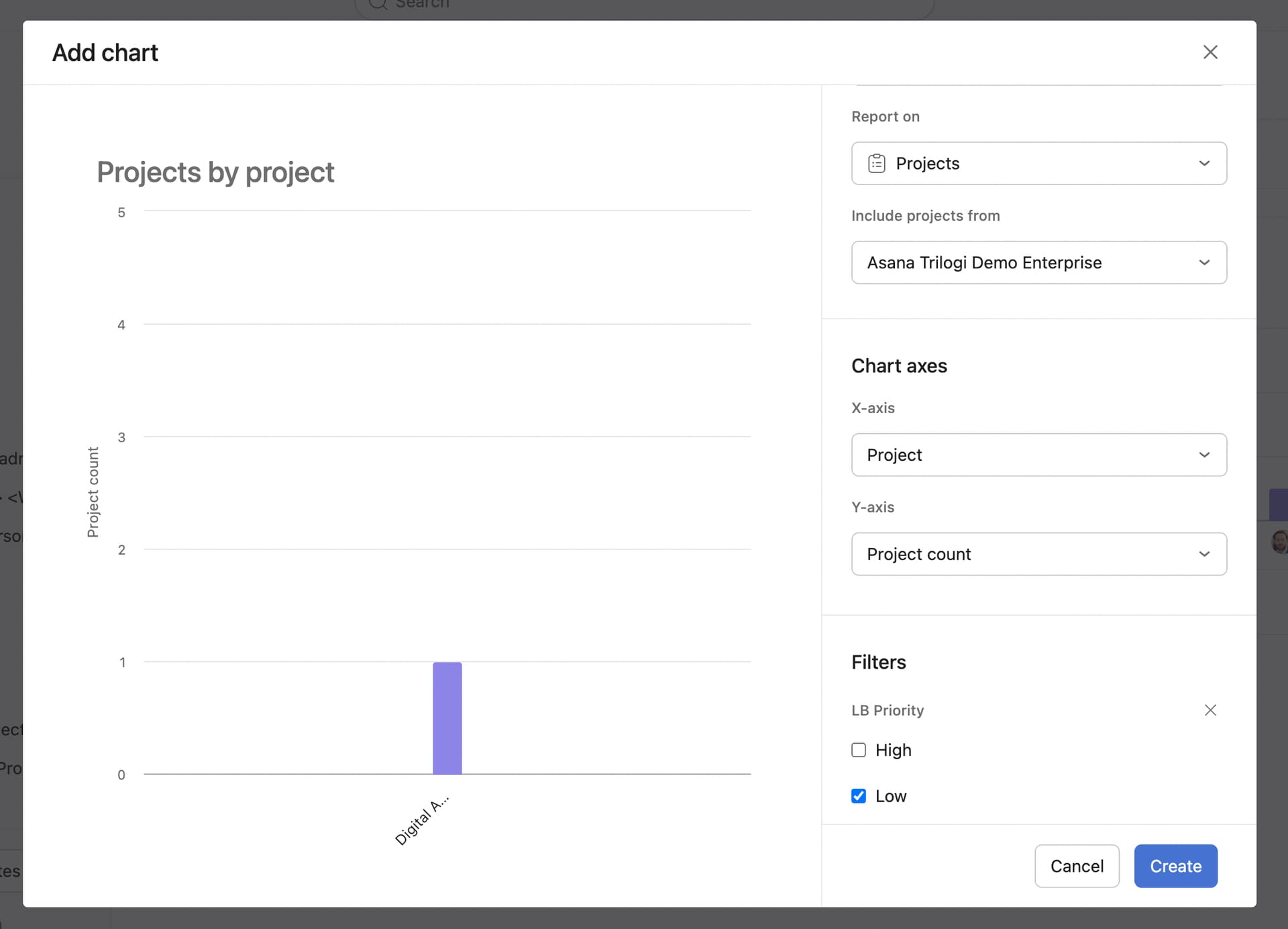The height and width of the screenshot is (929, 1288).
Task: Click the chevron on the Include projects from selector
Action: [x=1205, y=262]
